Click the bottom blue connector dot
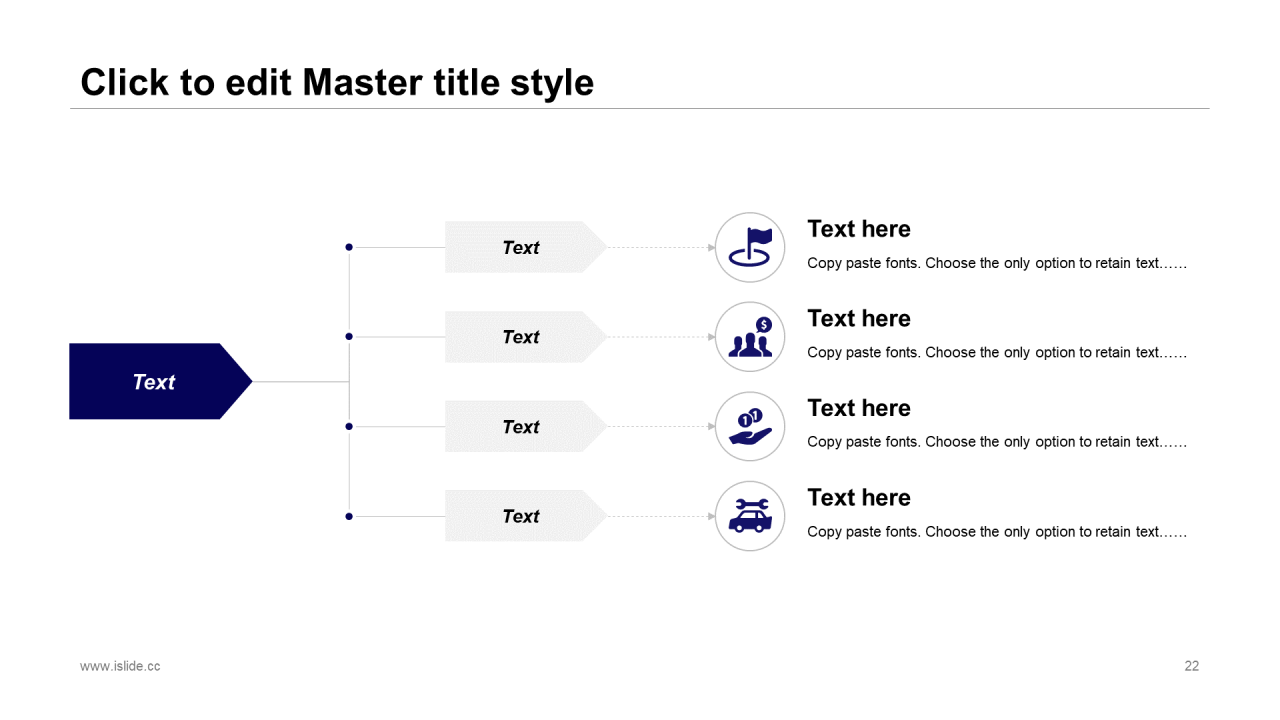Viewport: 1280px width, 720px height. click(x=349, y=516)
